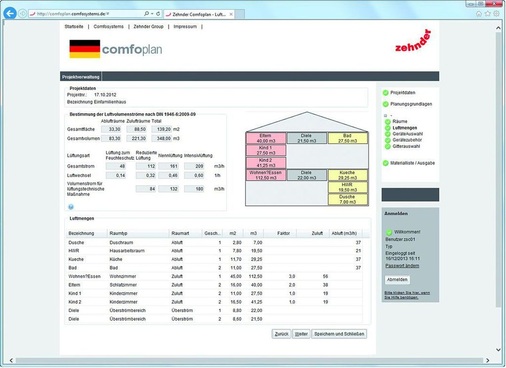
Task: Click Passwort ändern link
Action: (x=402, y=266)
